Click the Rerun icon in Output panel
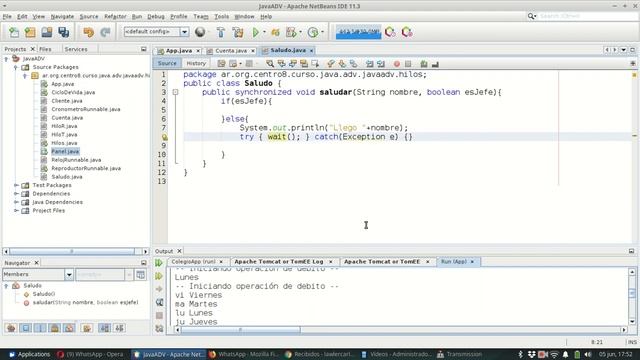This screenshot has height=360, width=640. point(159,263)
